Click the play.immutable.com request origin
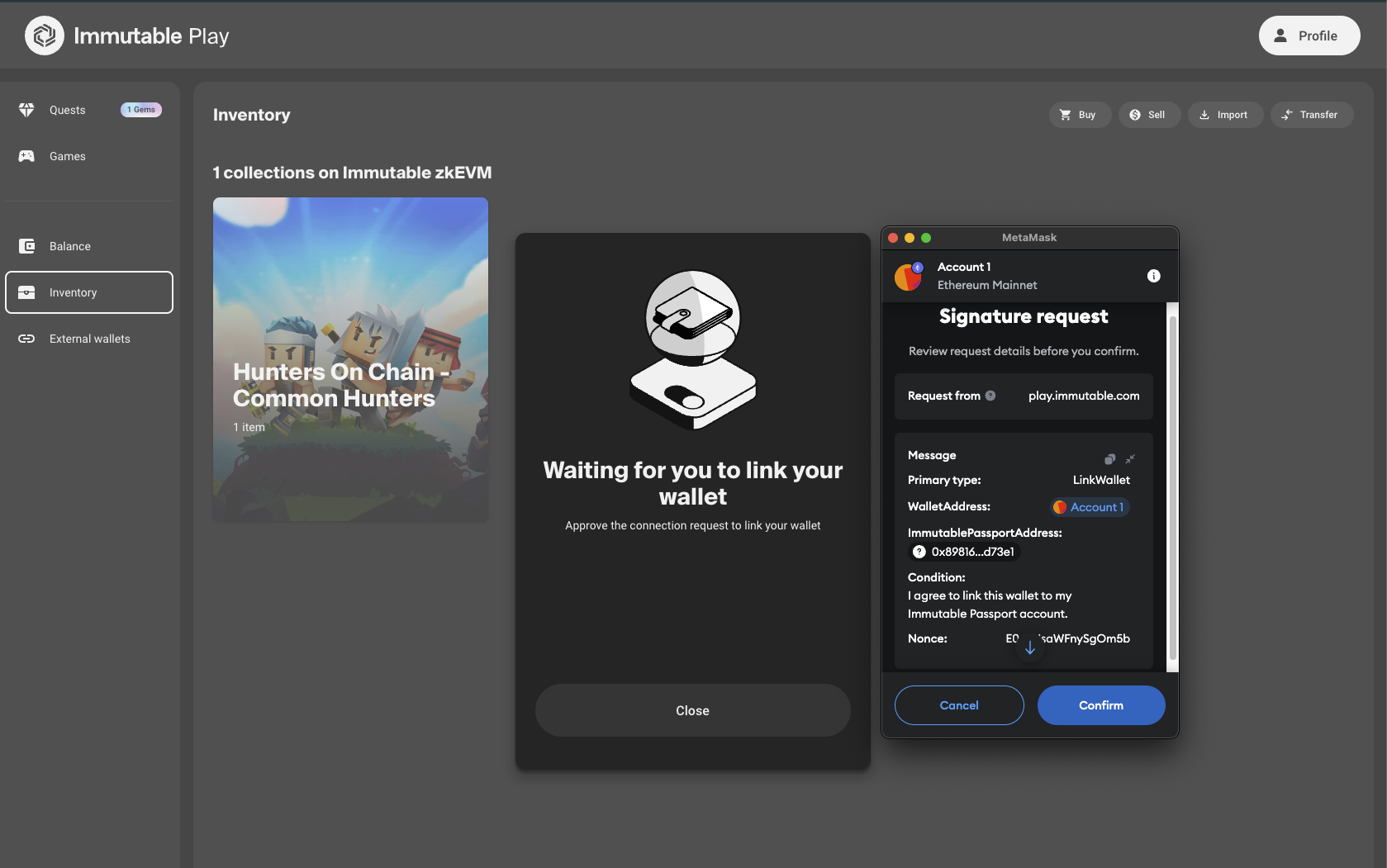 tap(1084, 396)
